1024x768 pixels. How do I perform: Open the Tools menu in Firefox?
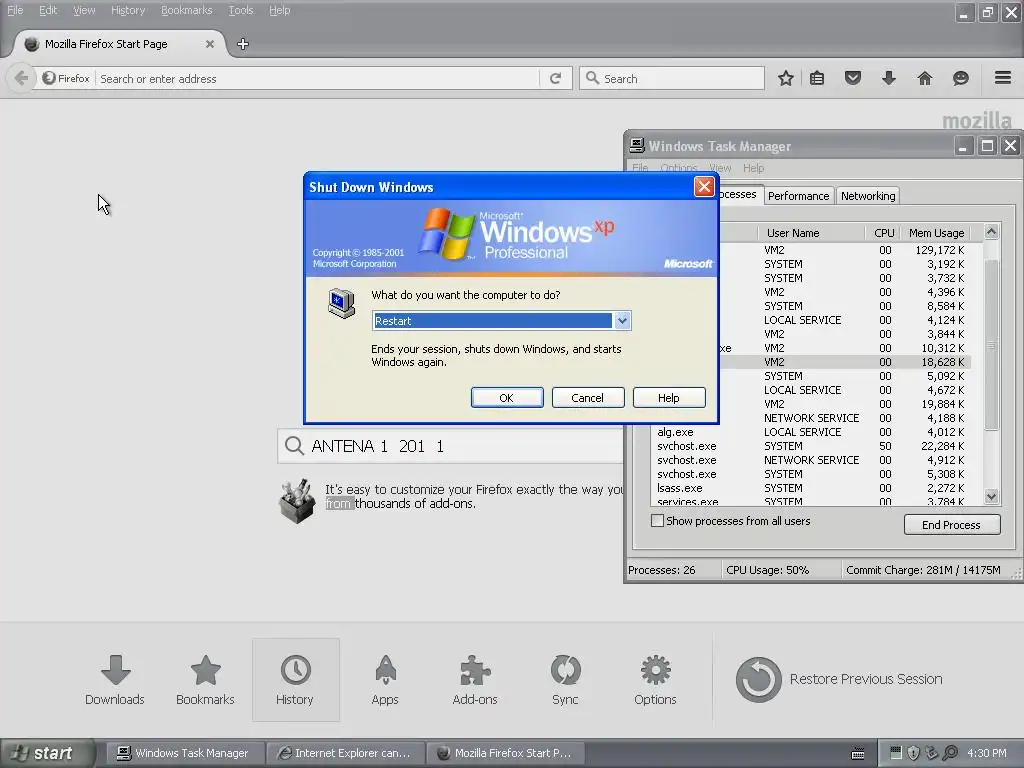pyautogui.click(x=240, y=10)
